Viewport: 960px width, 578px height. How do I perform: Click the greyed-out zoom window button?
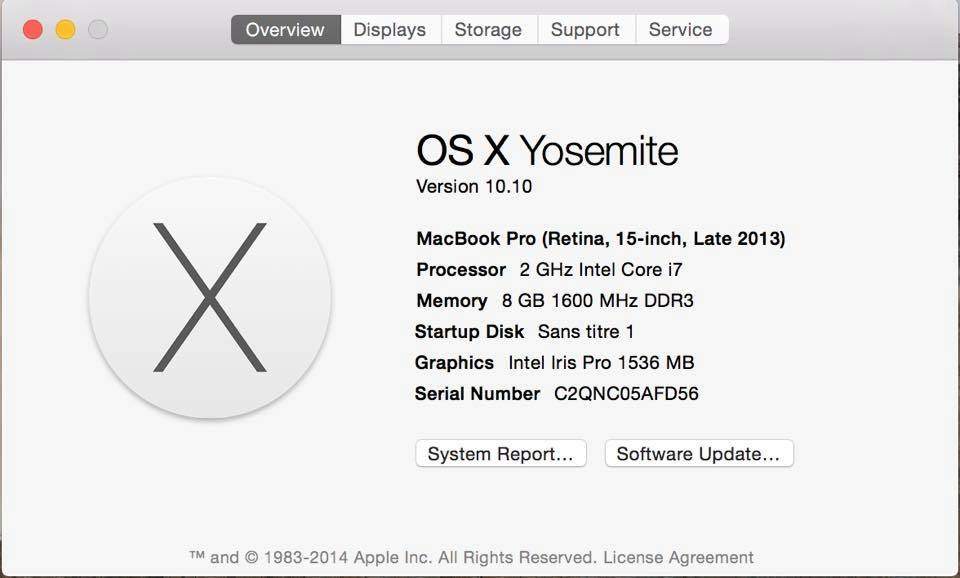point(98,29)
